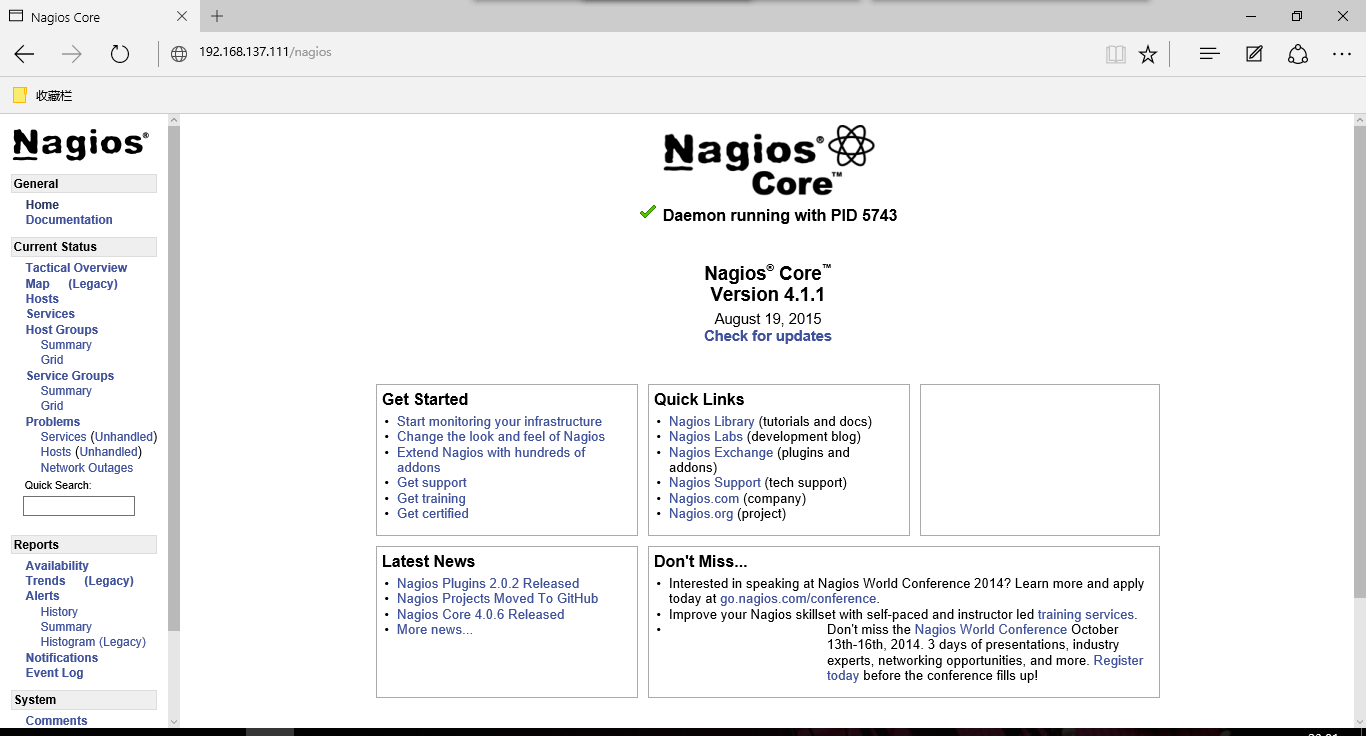Close the Nagios Core tab
1366x736 pixels.
pos(182,17)
